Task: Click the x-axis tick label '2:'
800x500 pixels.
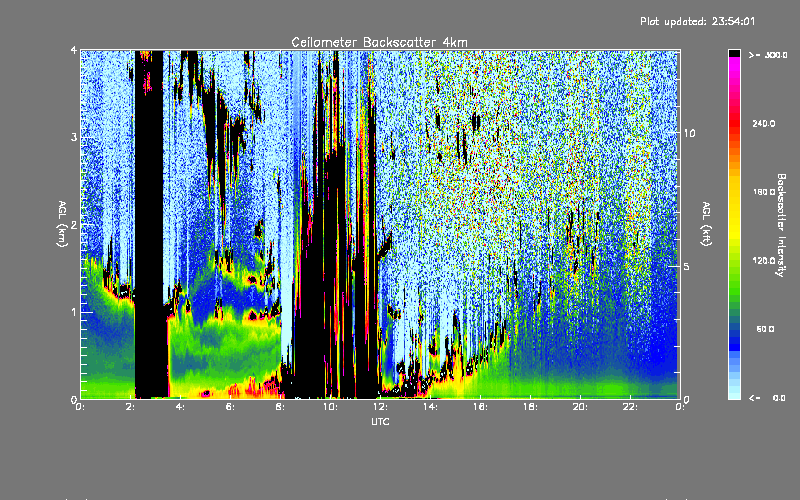Action: (x=130, y=407)
